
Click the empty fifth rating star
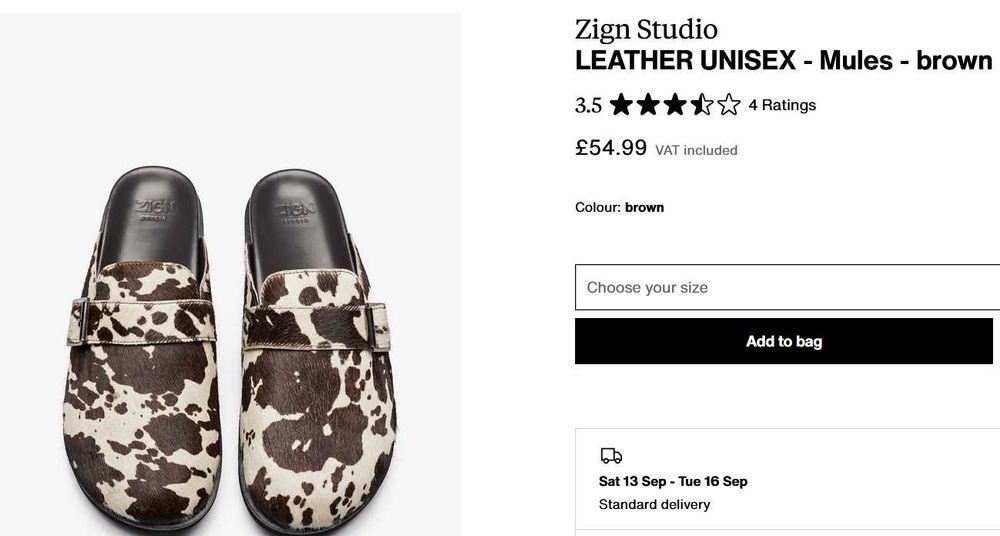[x=729, y=105]
